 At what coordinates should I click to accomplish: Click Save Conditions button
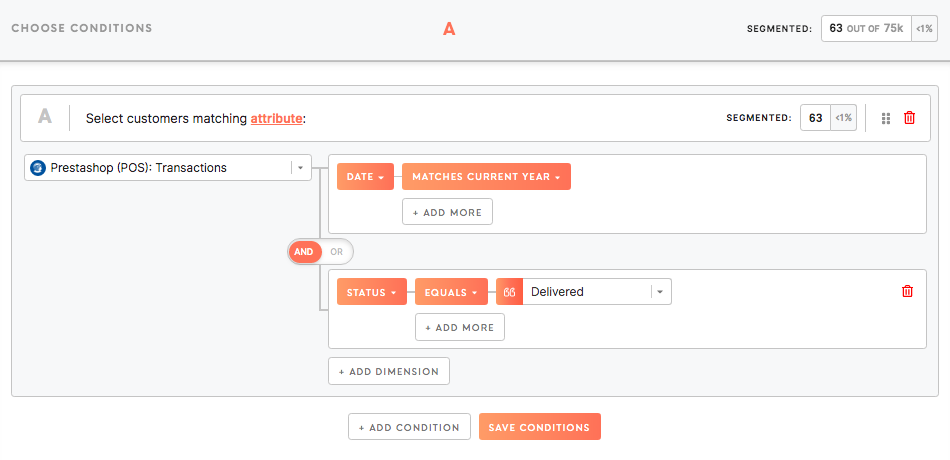click(539, 427)
